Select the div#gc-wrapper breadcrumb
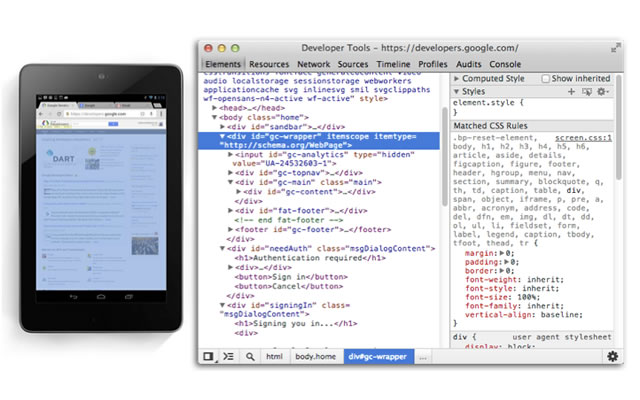The width and height of the screenshot is (640, 400). click(x=378, y=357)
